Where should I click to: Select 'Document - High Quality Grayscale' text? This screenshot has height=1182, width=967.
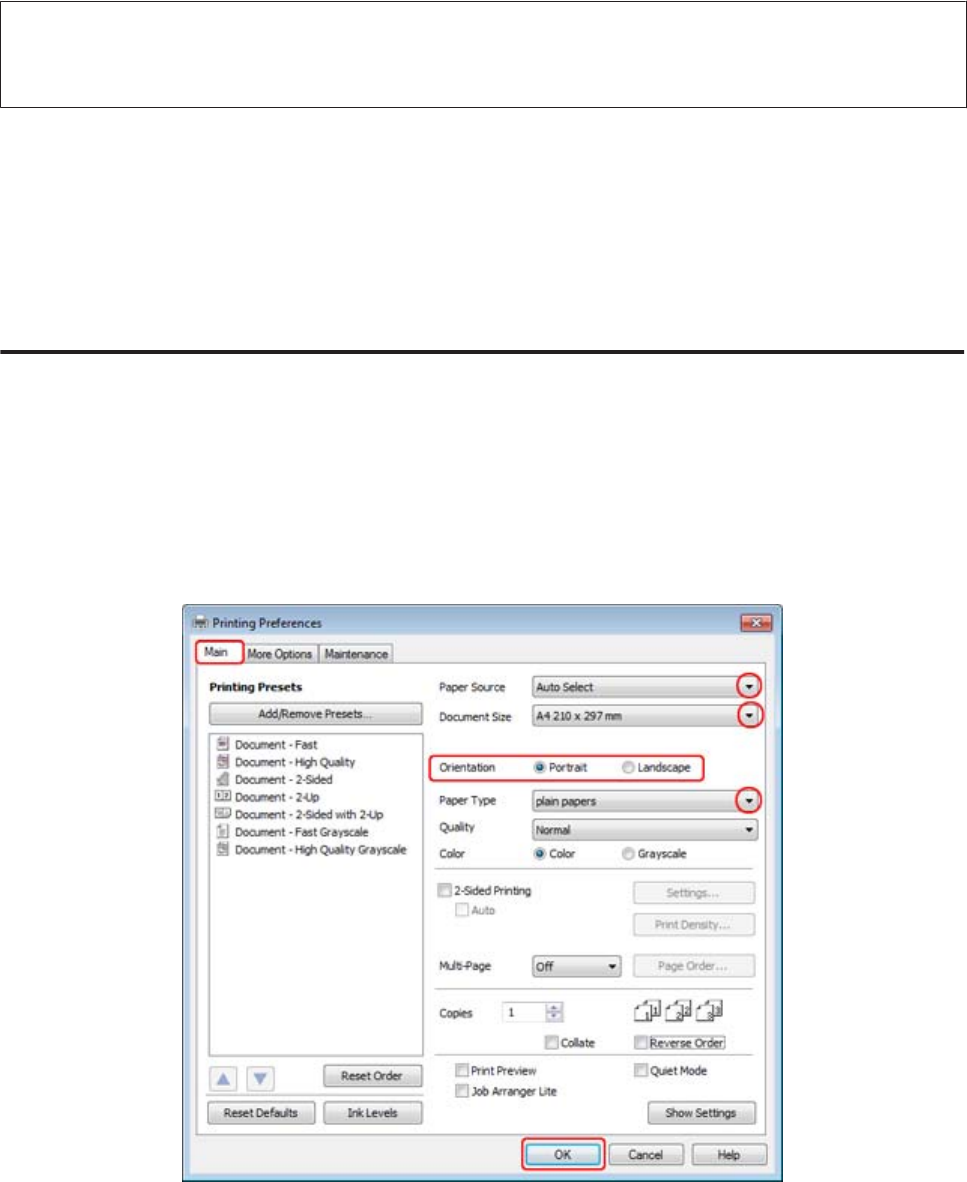point(320,850)
